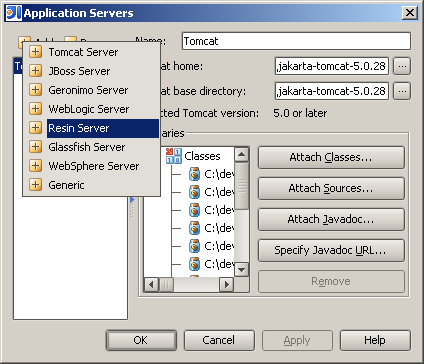Click the libraries list scroll down arrow
424x364 pixels.
(x=242, y=269)
